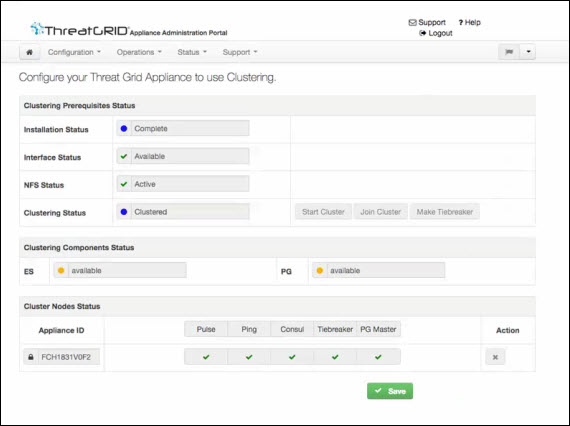Select the FCH1831V0F2 appliance ID field
The width and height of the screenshot is (570, 426).
point(69,357)
